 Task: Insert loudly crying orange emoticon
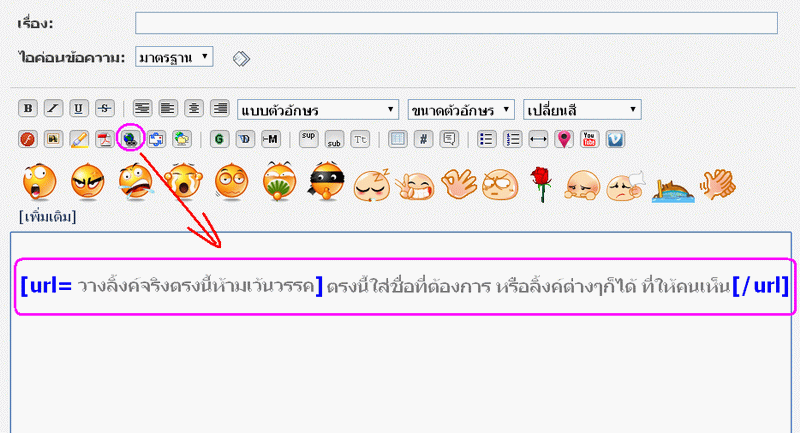click(184, 182)
